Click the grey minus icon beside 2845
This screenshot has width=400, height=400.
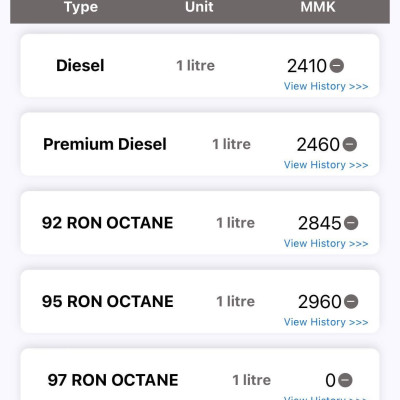(351, 223)
